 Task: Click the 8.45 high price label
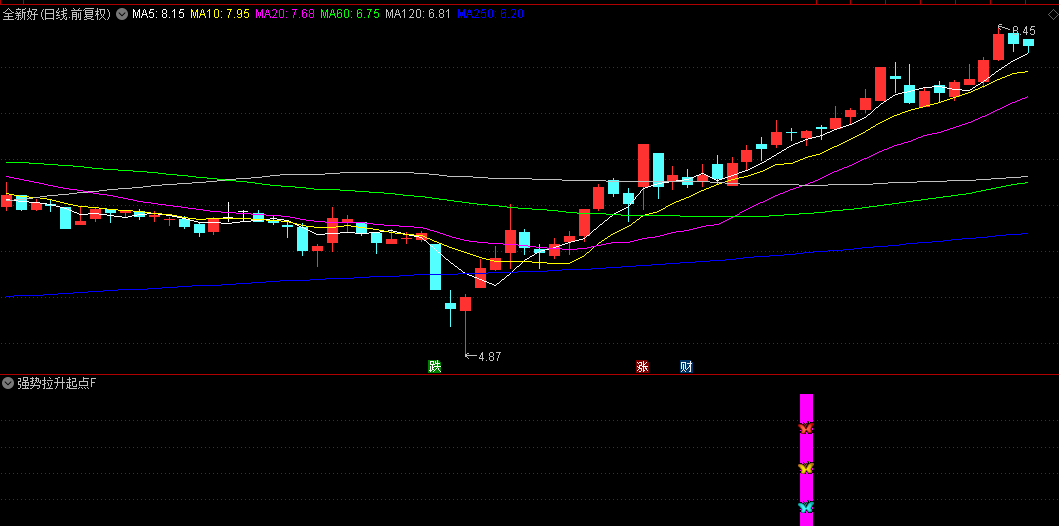[x=1024, y=30]
